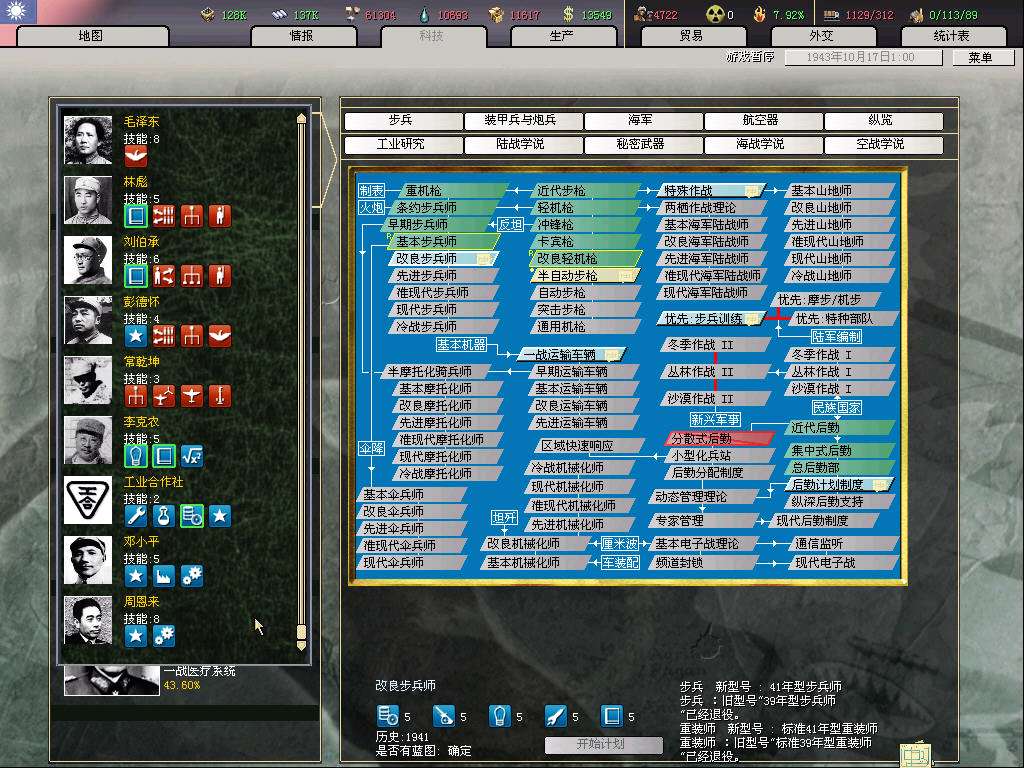Click the book component icon below 改良步兵师
The height and width of the screenshot is (768, 1024).
click(612, 716)
